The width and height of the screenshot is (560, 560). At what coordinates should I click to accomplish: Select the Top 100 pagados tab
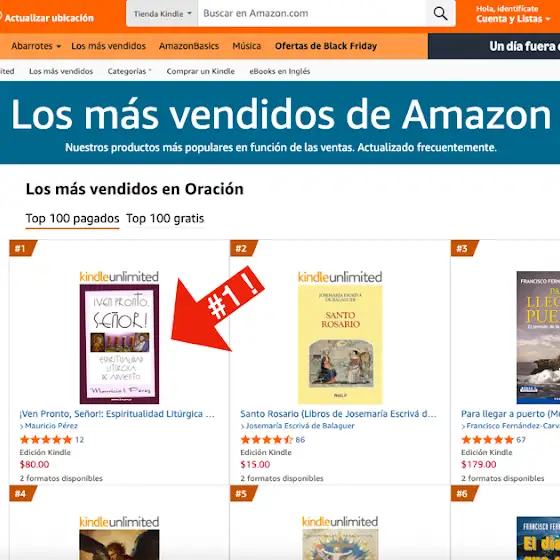click(72, 218)
